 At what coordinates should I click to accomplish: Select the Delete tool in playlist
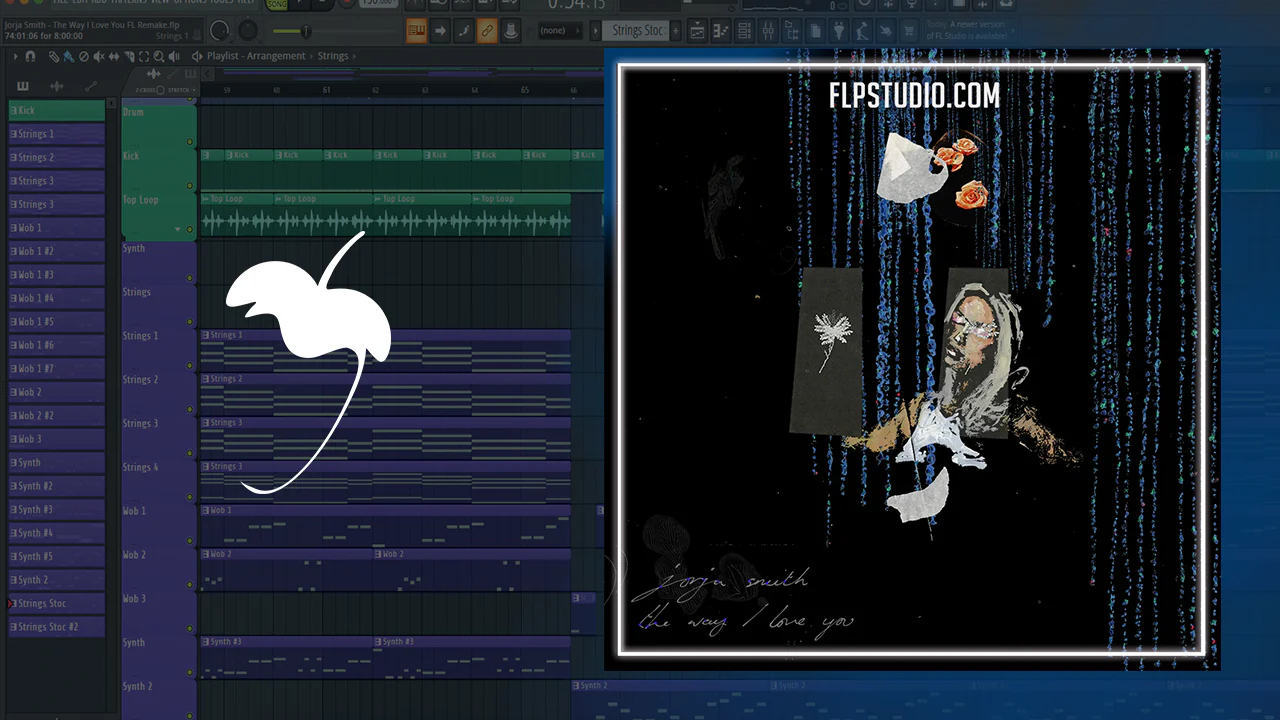click(83, 56)
